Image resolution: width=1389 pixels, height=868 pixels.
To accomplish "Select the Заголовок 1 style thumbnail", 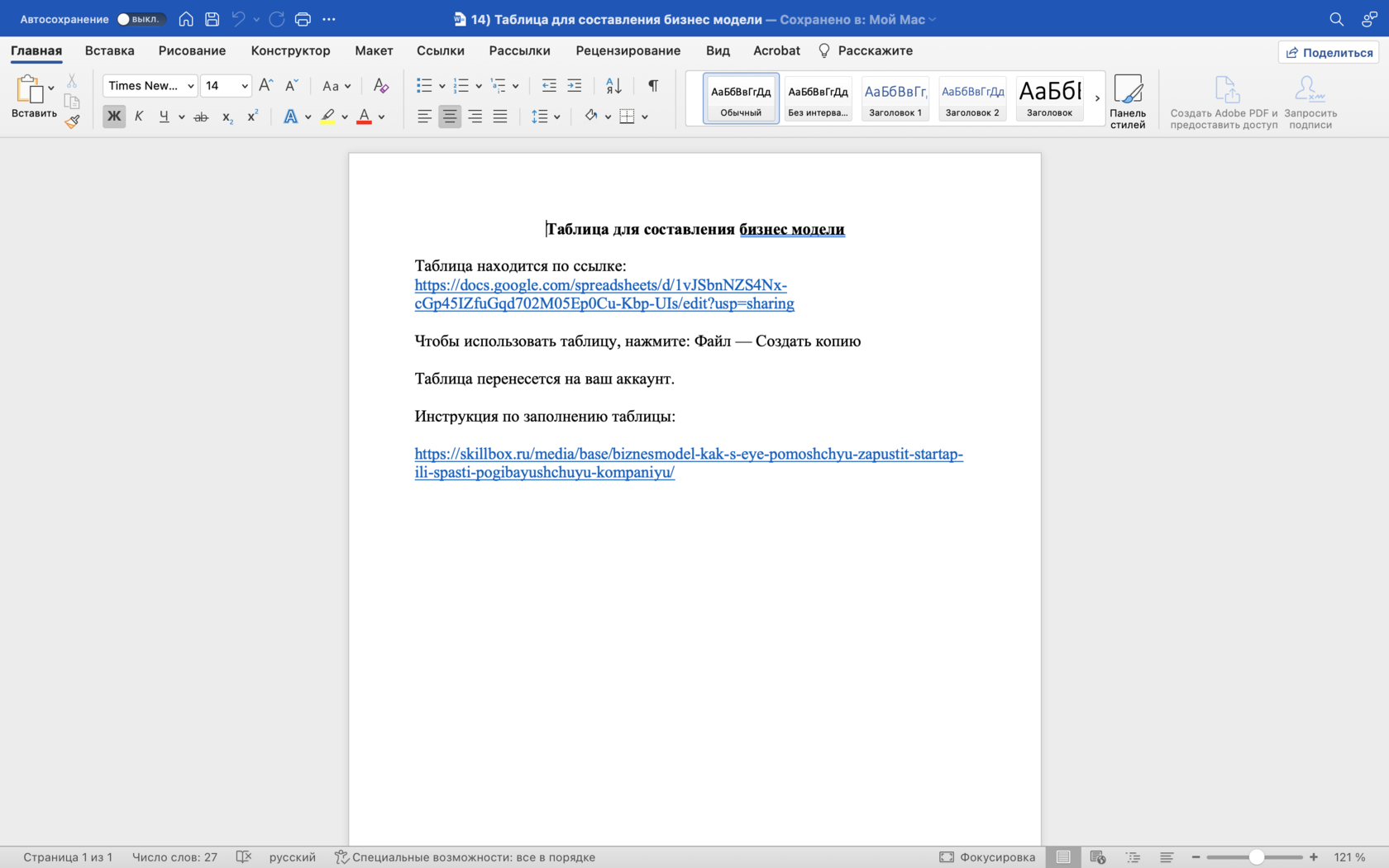I will (895, 98).
